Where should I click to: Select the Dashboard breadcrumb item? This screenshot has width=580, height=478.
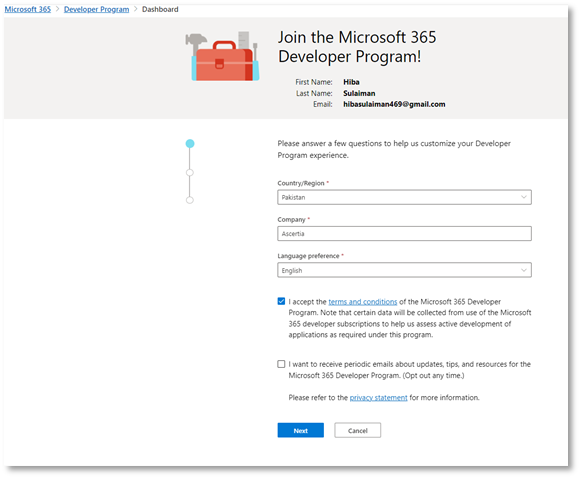160,9
